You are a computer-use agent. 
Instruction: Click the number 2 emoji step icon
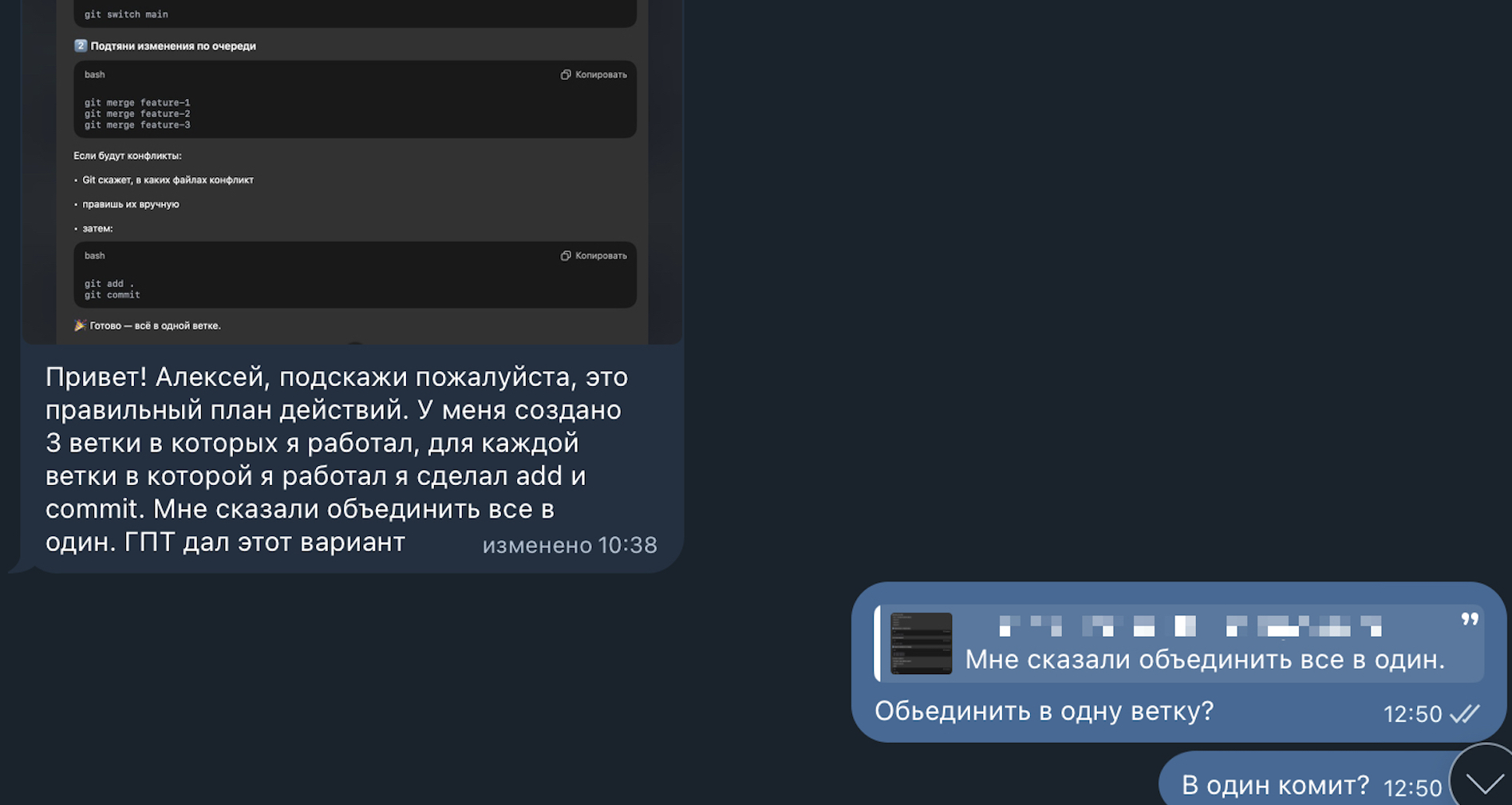tap(80, 45)
